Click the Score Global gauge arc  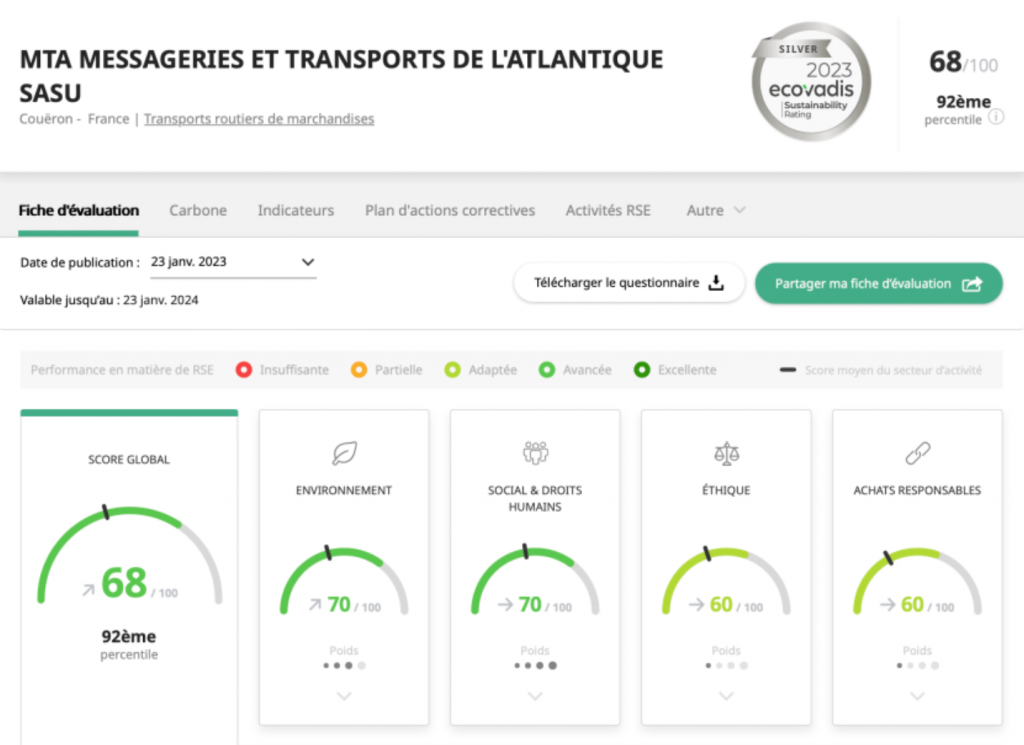(x=129, y=554)
